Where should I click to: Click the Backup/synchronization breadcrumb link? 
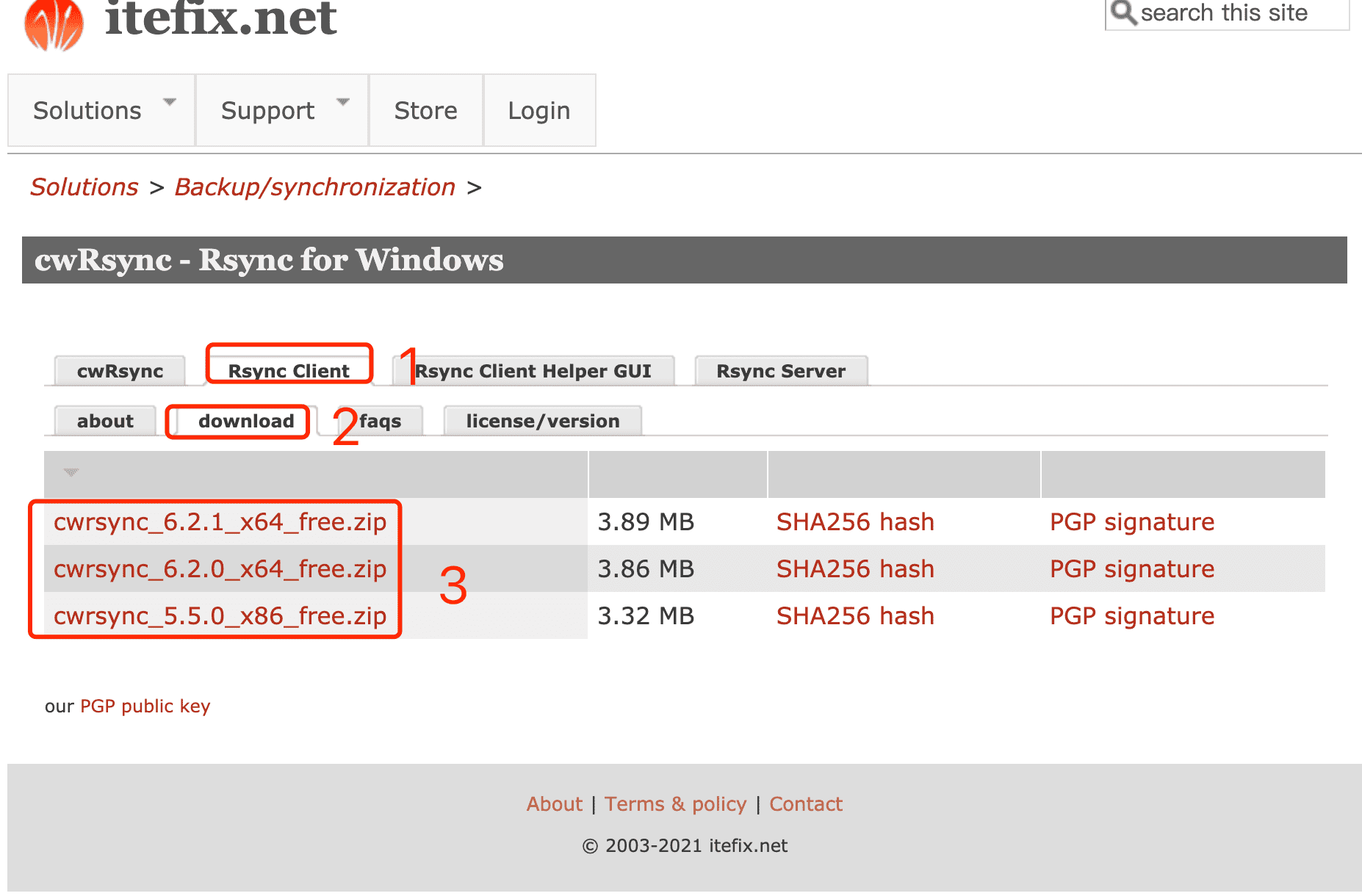314,187
